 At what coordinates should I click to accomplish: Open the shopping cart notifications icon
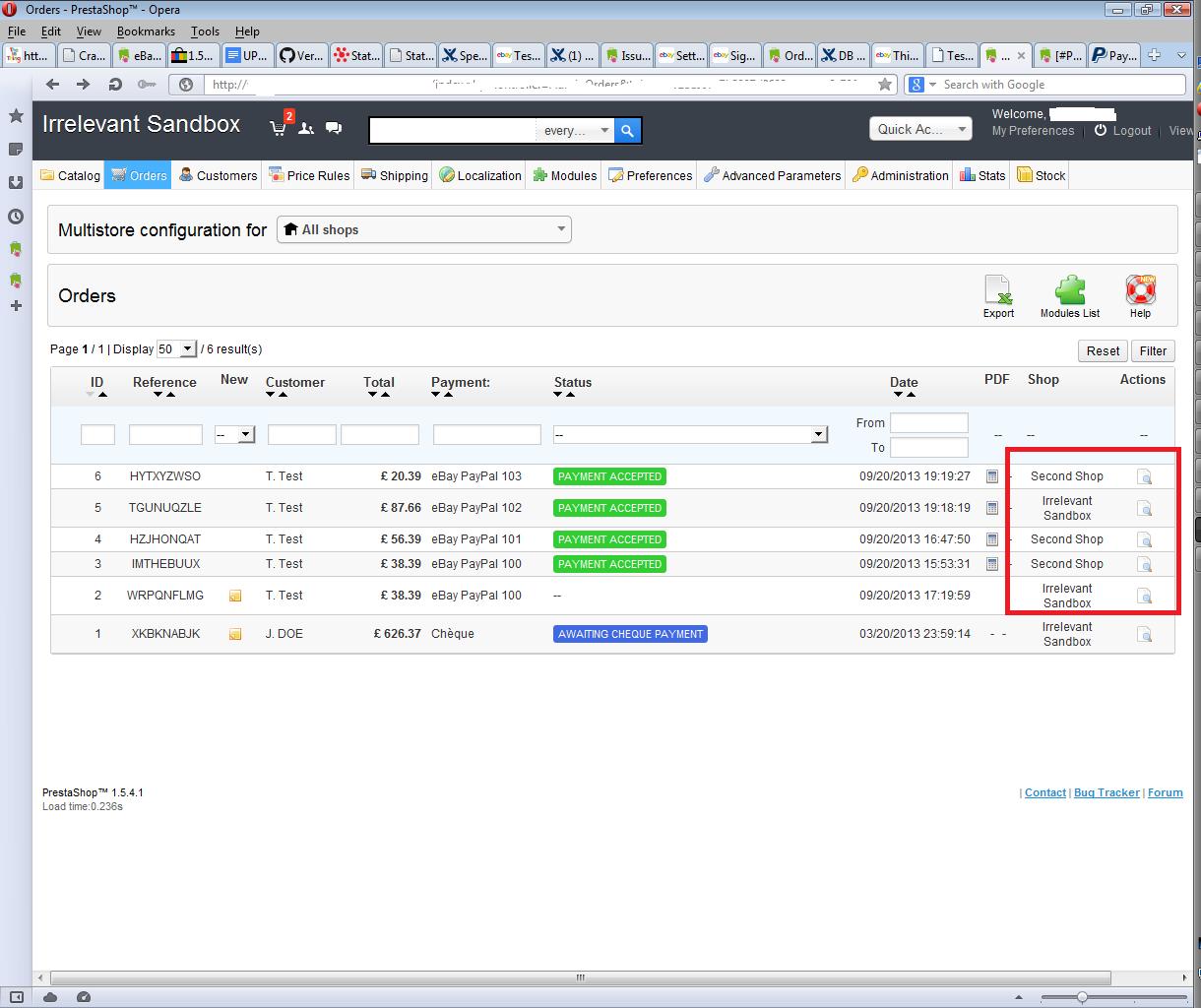(279, 128)
